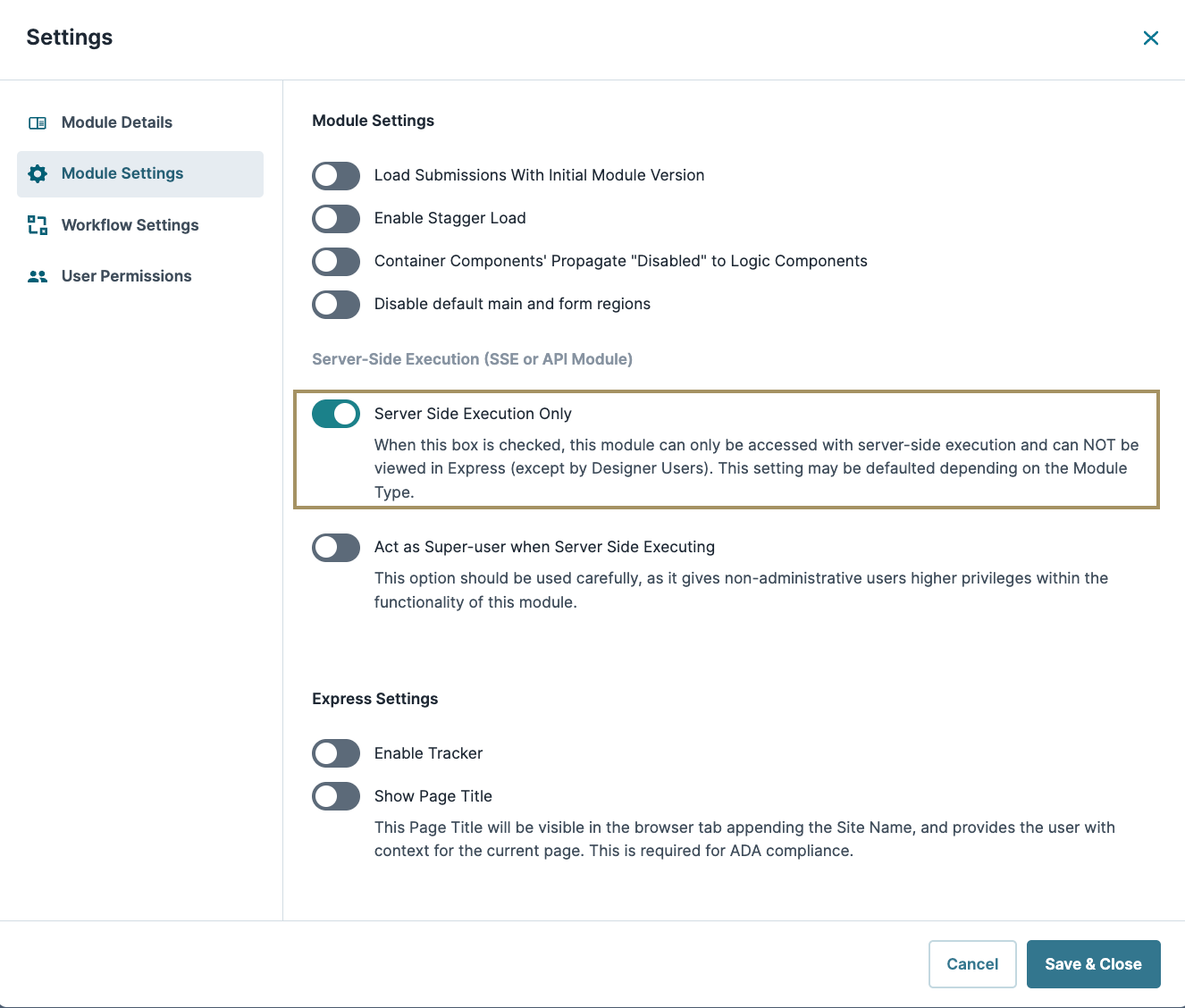Click the Workflow Settings workflow icon
Image resolution: width=1185 pixels, height=1008 pixels.
click(x=37, y=225)
